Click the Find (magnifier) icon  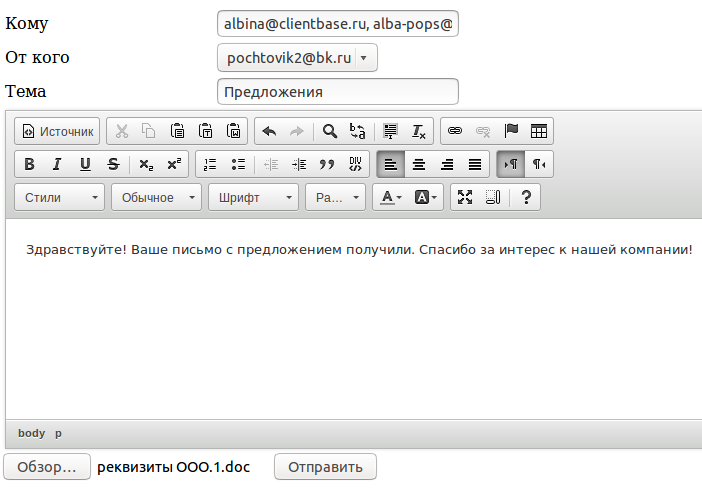329,131
